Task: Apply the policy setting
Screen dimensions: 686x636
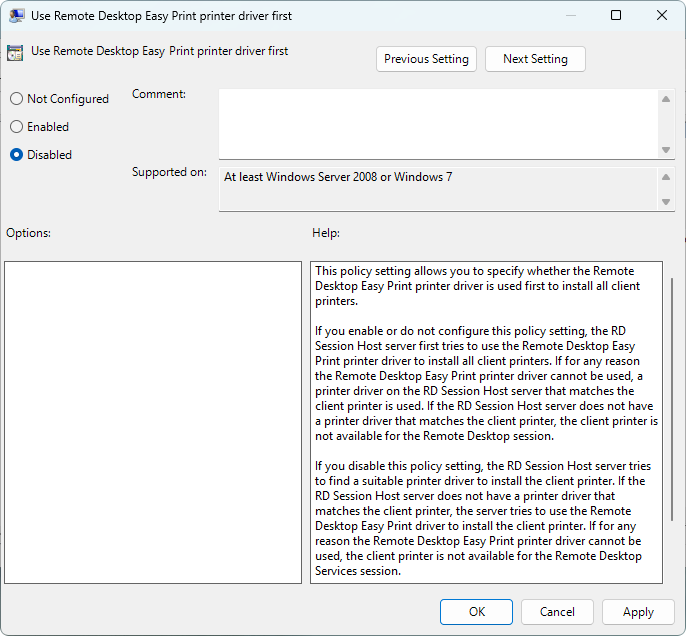Action: tap(638, 612)
